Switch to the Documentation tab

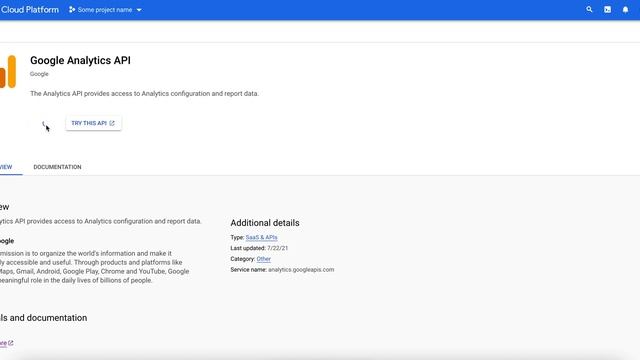pos(57,167)
